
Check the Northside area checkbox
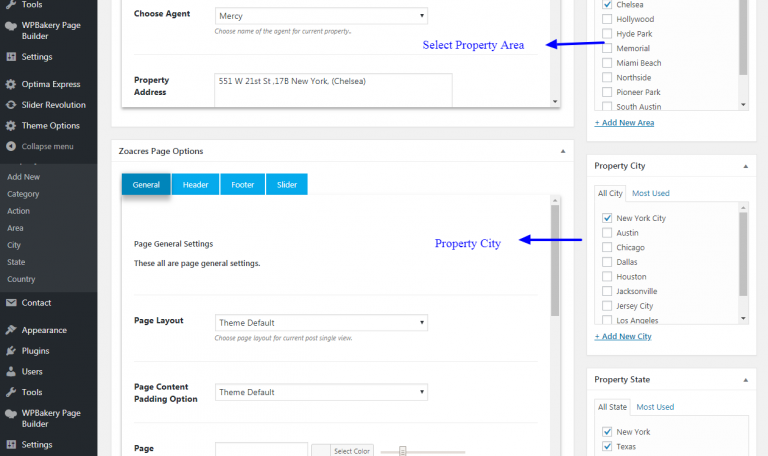point(607,77)
